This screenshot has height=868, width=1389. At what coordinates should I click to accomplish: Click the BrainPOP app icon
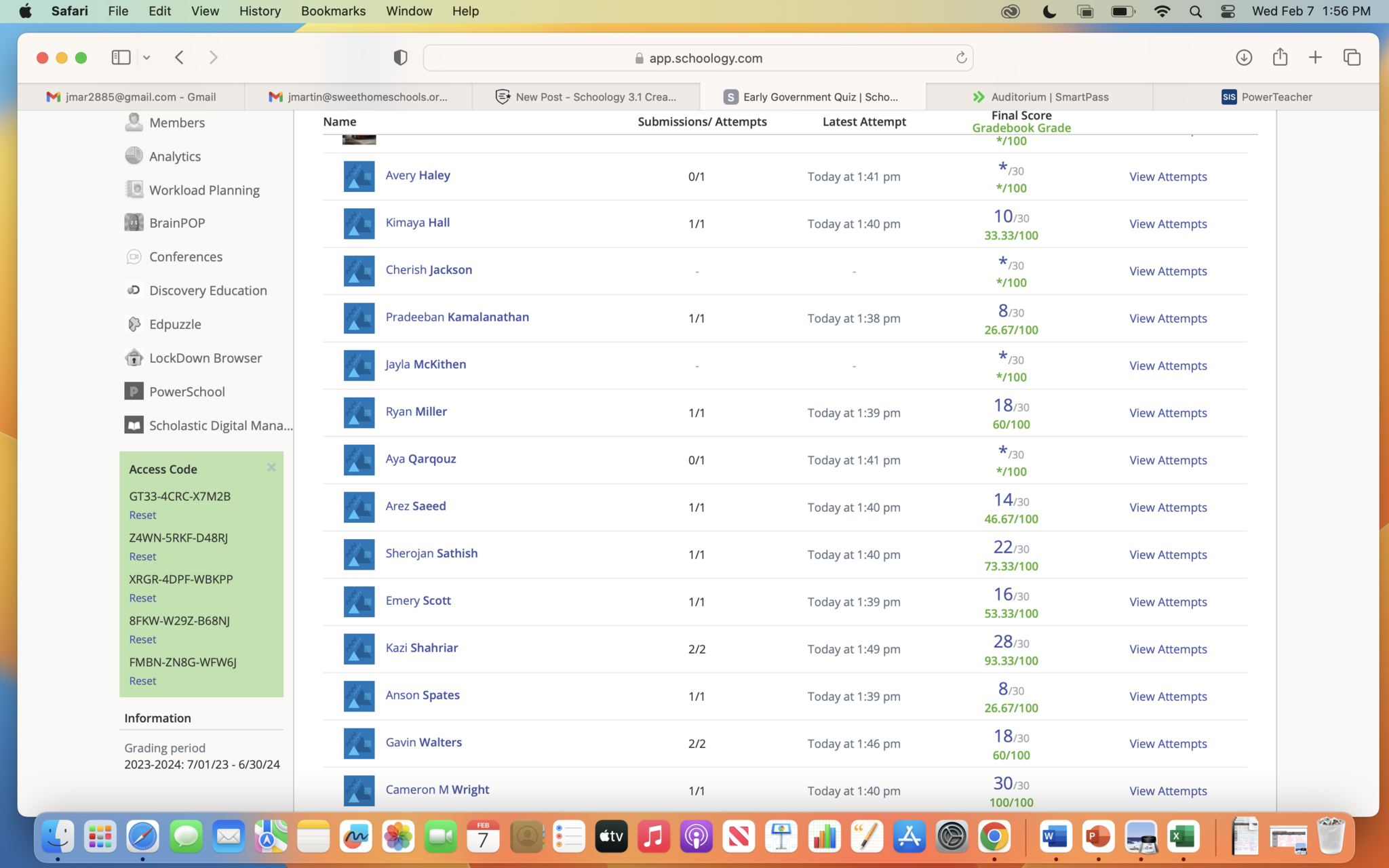point(134,222)
